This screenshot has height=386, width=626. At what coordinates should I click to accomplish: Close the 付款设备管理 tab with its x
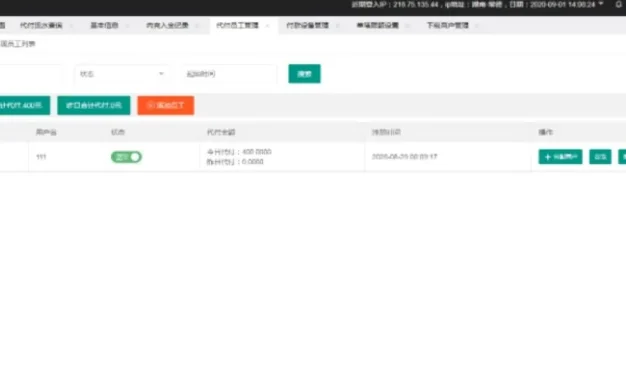point(337,26)
